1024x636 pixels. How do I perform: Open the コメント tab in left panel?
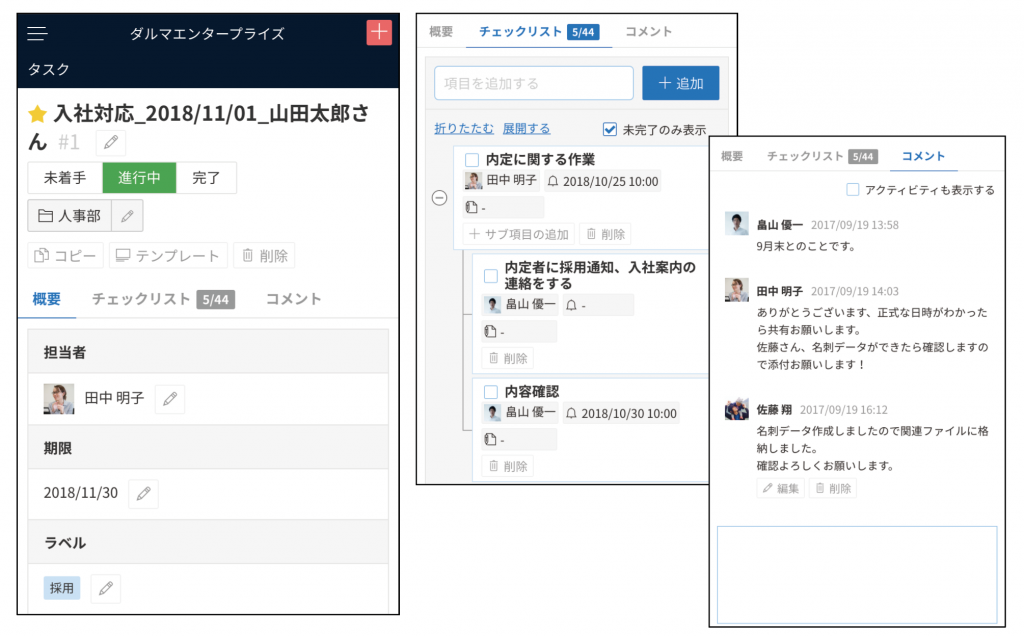coord(293,299)
